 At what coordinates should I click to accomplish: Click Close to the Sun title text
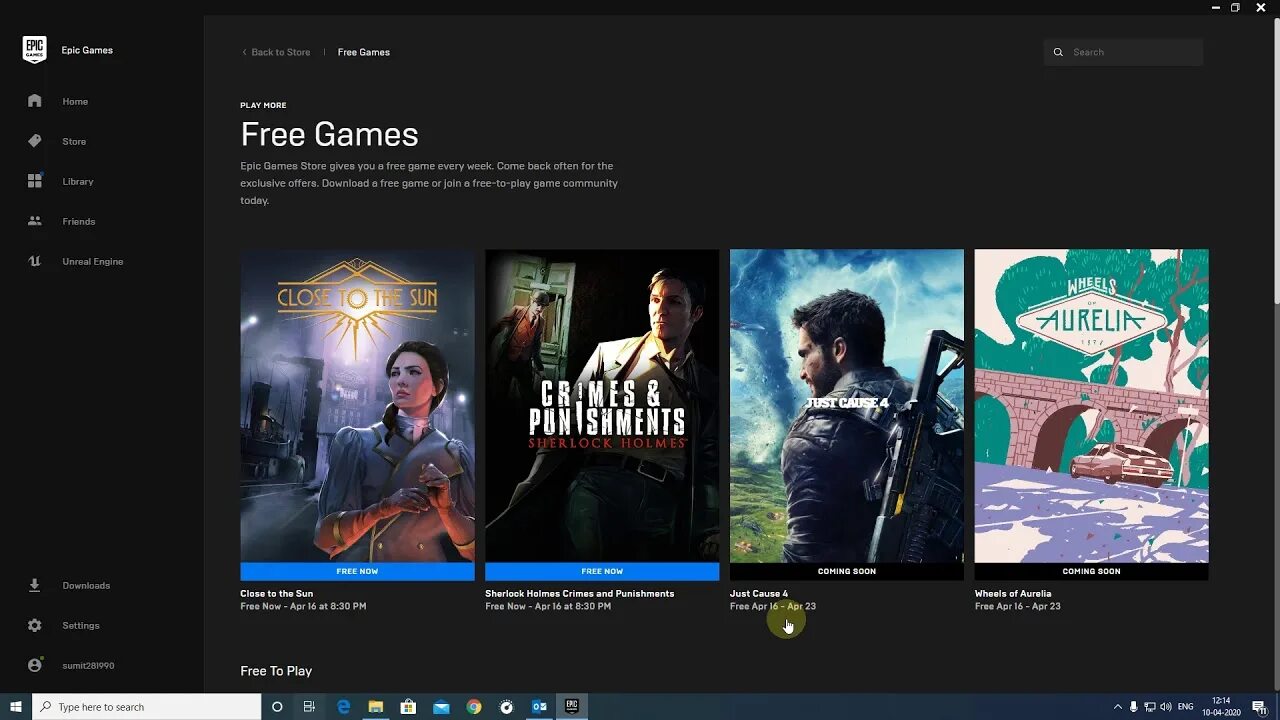pos(277,593)
